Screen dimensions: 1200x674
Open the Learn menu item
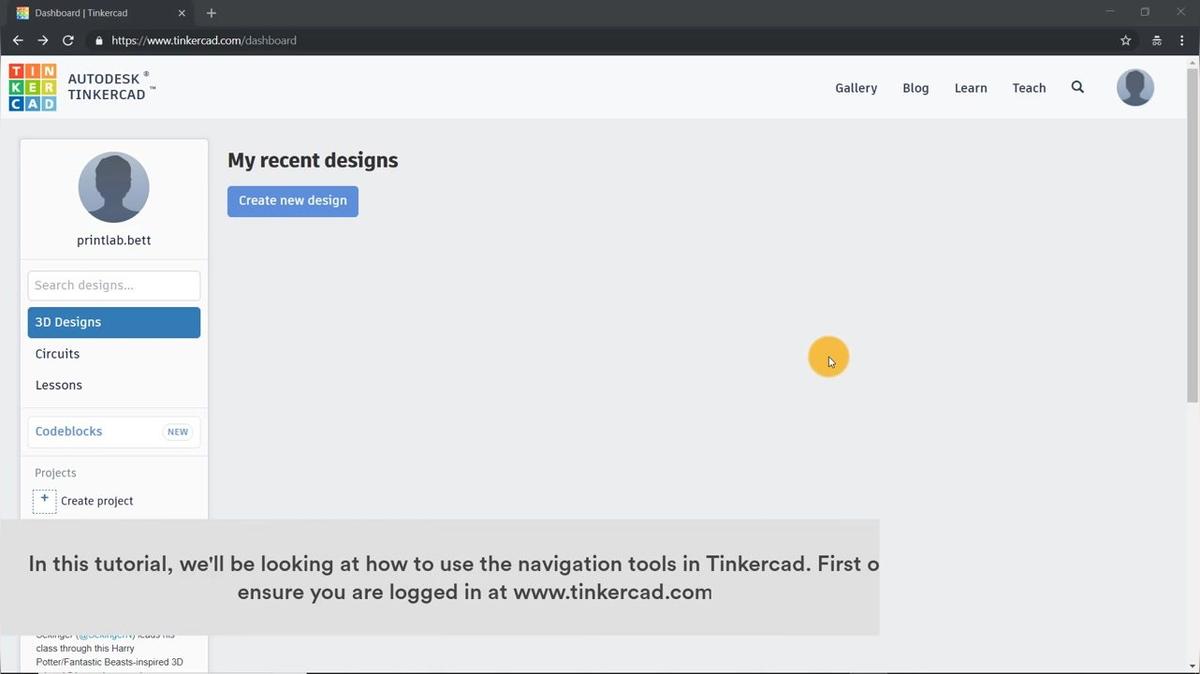point(970,88)
